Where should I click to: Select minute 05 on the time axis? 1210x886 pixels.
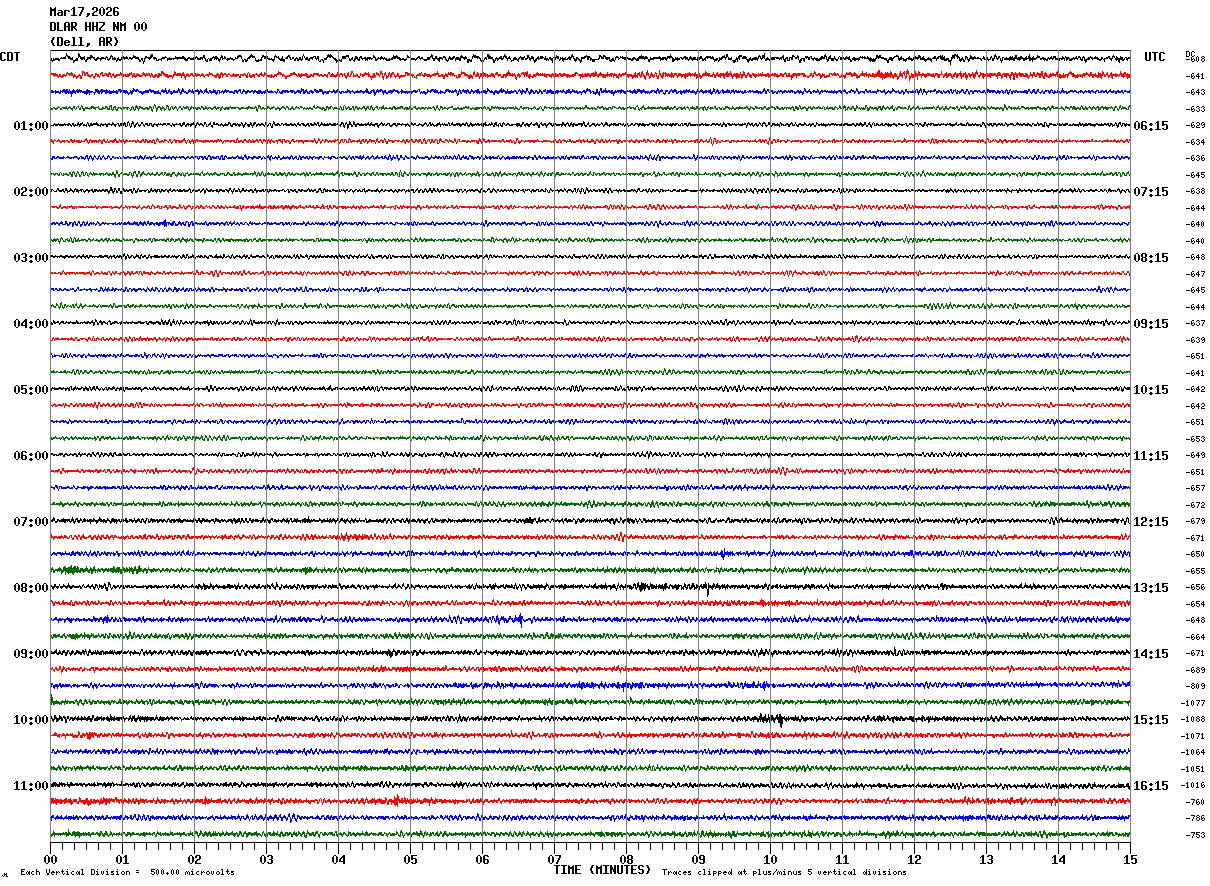pos(410,859)
